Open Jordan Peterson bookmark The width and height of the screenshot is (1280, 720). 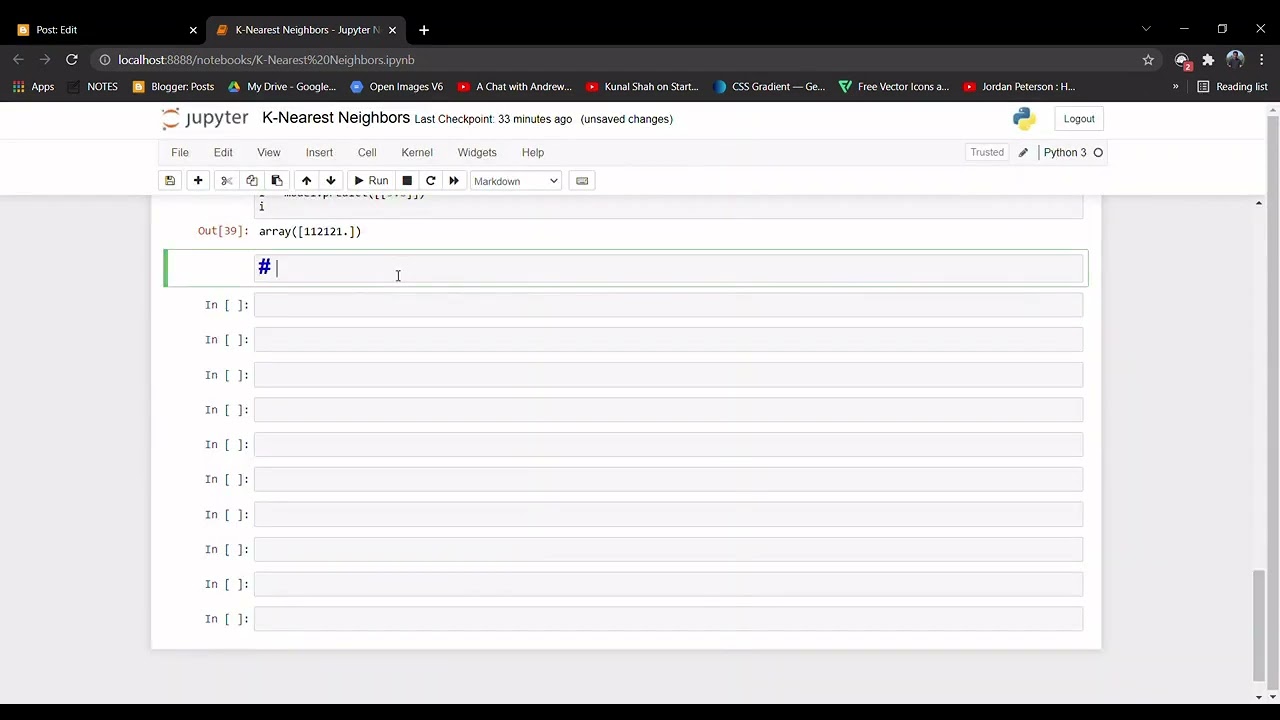tap(1019, 87)
